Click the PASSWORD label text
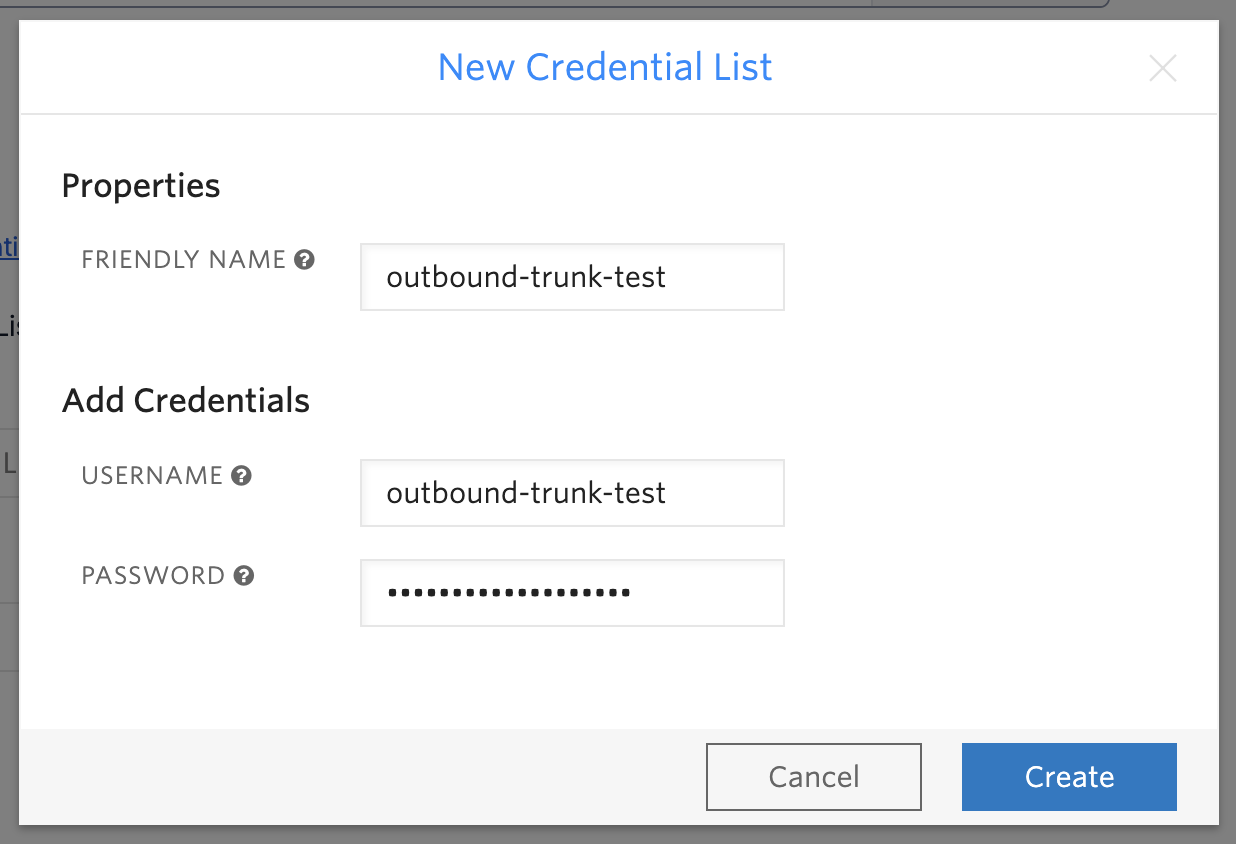This screenshot has width=1236, height=844. pyautogui.click(x=153, y=576)
